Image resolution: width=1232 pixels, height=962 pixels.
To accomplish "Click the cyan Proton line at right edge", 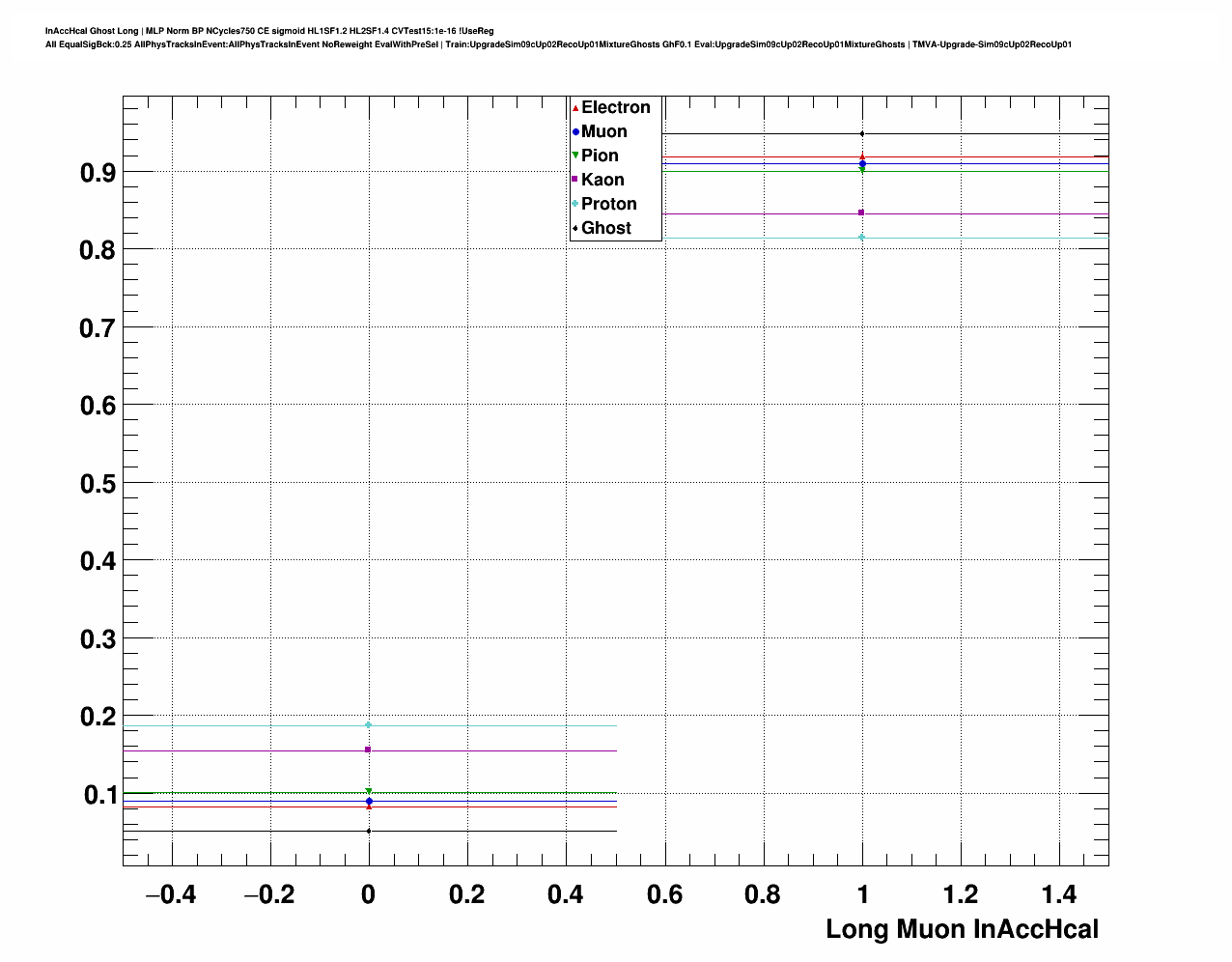I will tap(1101, 238).
